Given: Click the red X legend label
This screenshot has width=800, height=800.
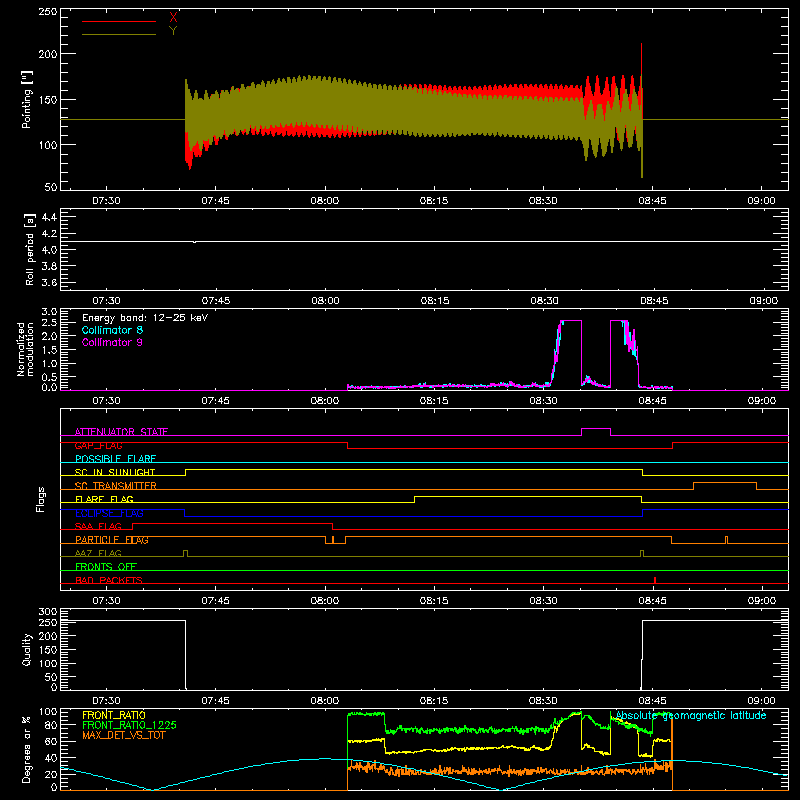Looking at the screenshot, I should click(173, 18).
